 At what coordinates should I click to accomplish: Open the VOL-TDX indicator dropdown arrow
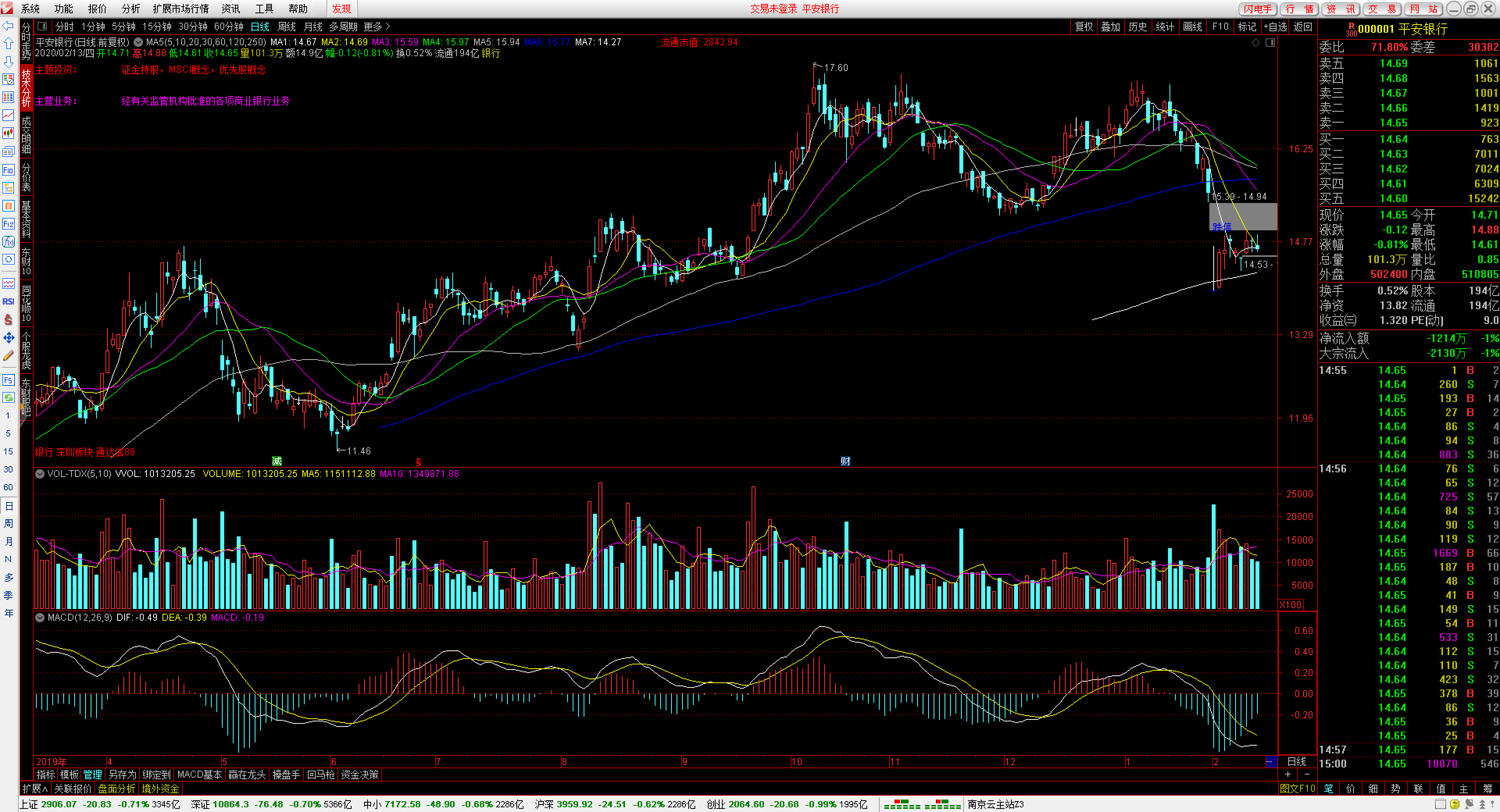click(39, 474)
